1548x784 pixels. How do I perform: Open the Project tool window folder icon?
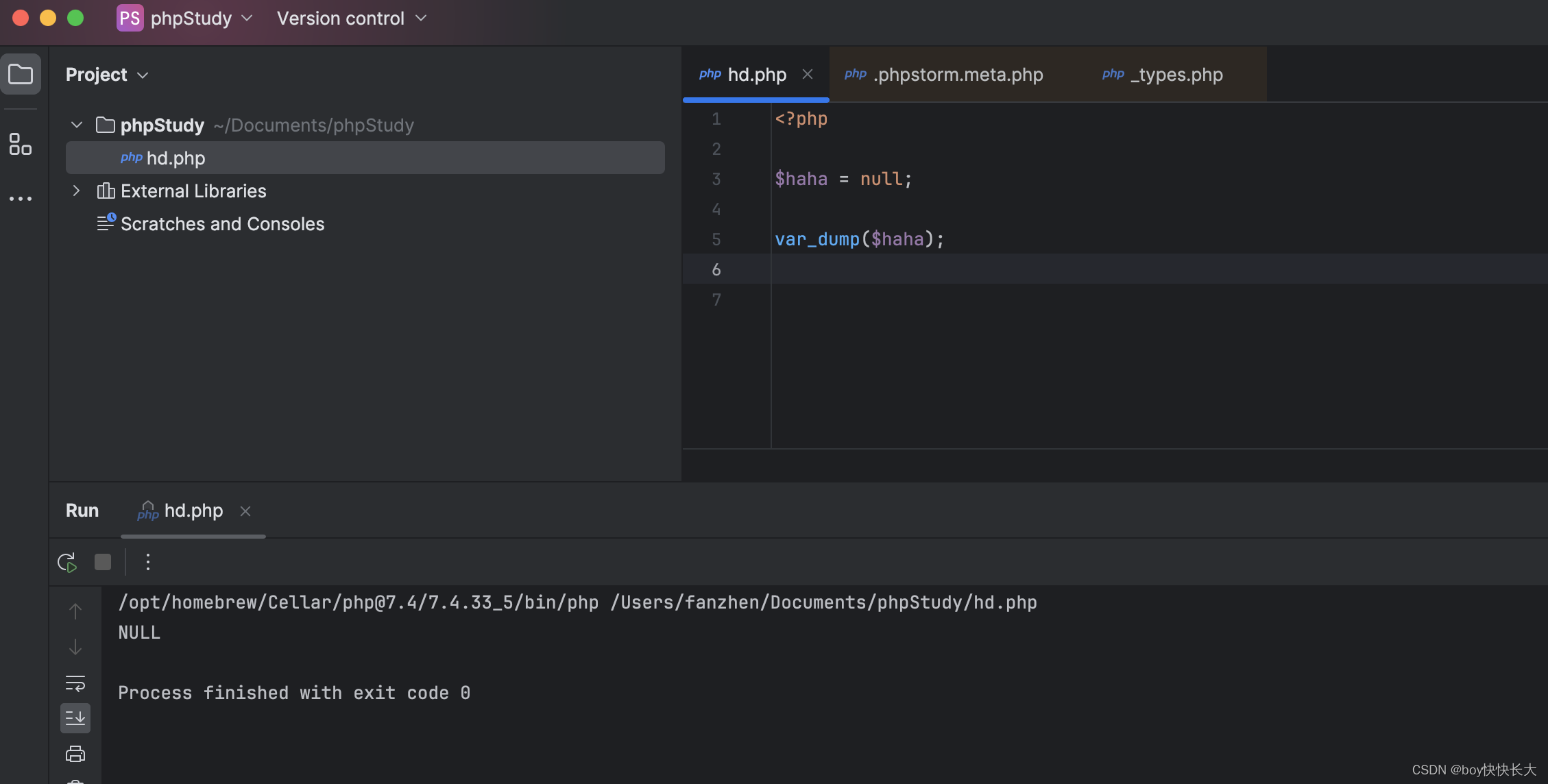(x=21, y=74)
